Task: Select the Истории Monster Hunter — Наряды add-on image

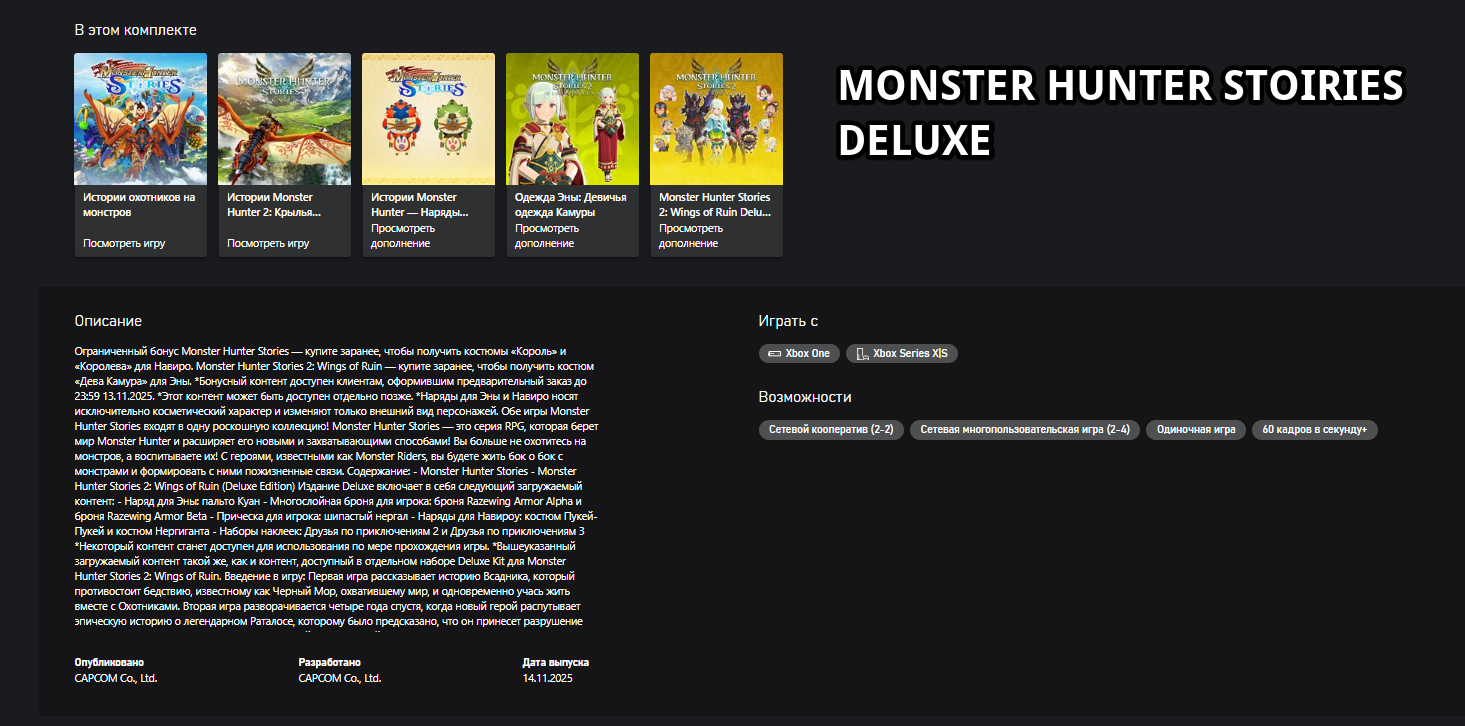Action: pyautogui.click(x=429, y=119)
